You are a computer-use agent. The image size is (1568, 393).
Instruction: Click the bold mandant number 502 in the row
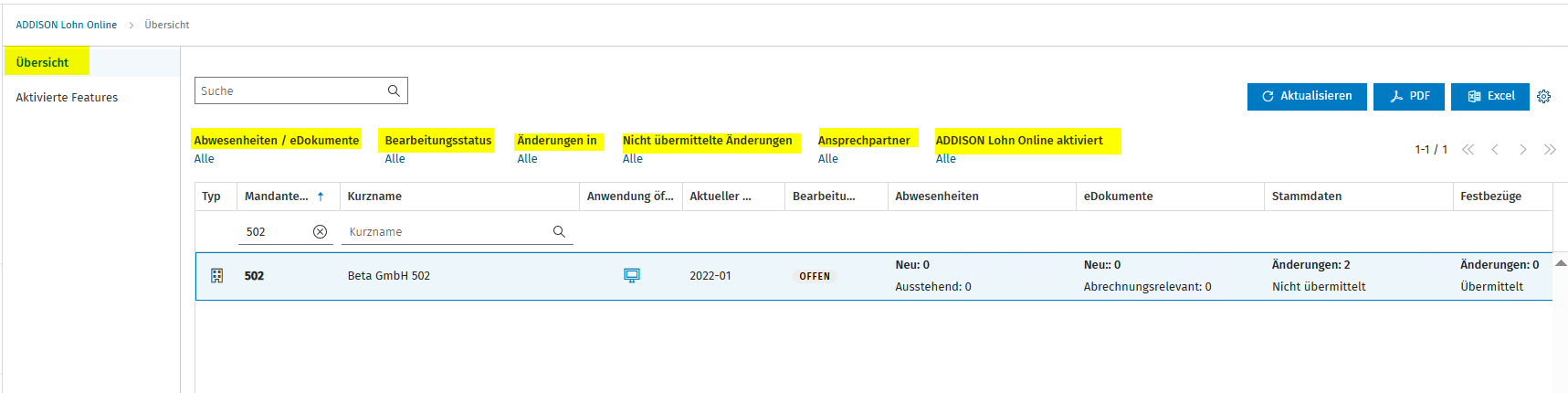coord(254,276)
